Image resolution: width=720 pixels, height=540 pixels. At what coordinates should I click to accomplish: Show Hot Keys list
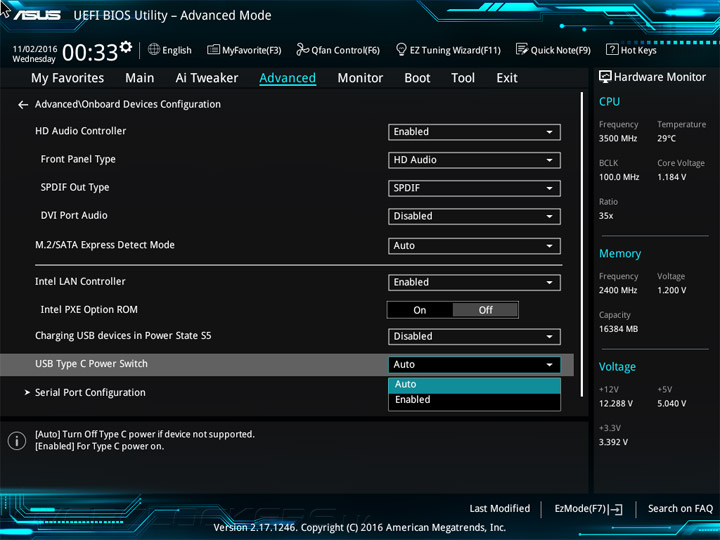tap(639, 50)
